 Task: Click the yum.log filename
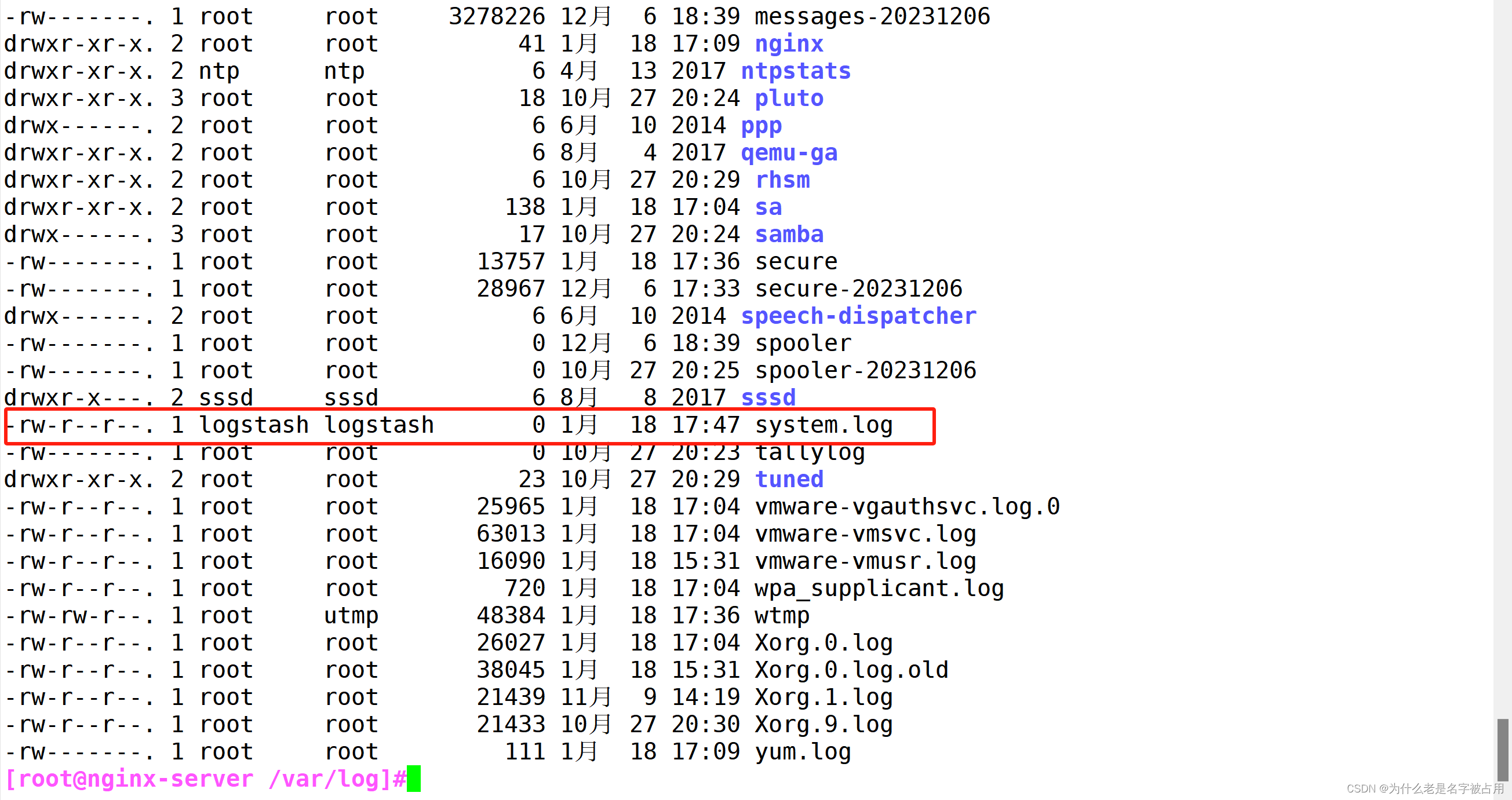click(803, 752)
